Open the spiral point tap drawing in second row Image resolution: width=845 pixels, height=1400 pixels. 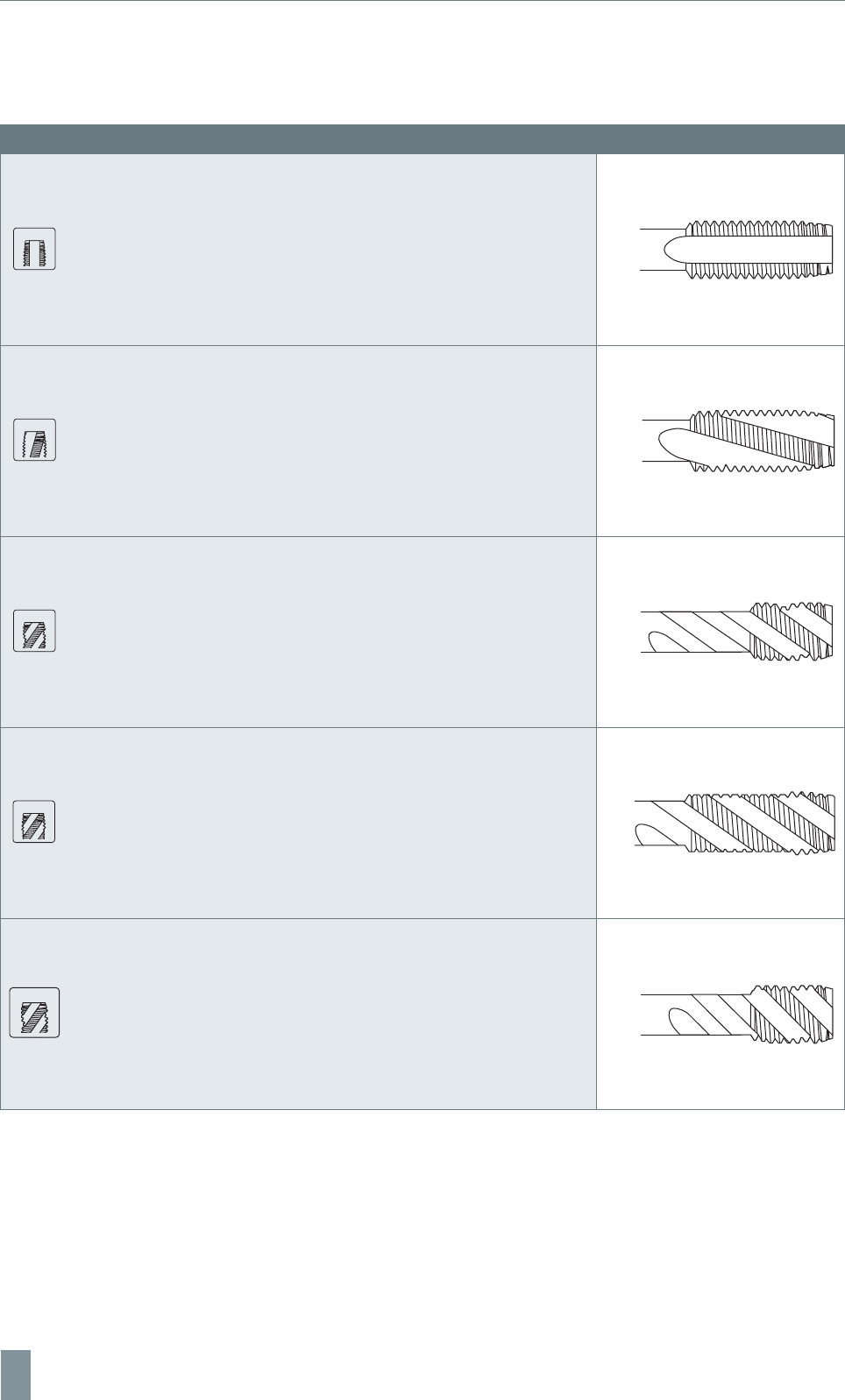point(736,441)
